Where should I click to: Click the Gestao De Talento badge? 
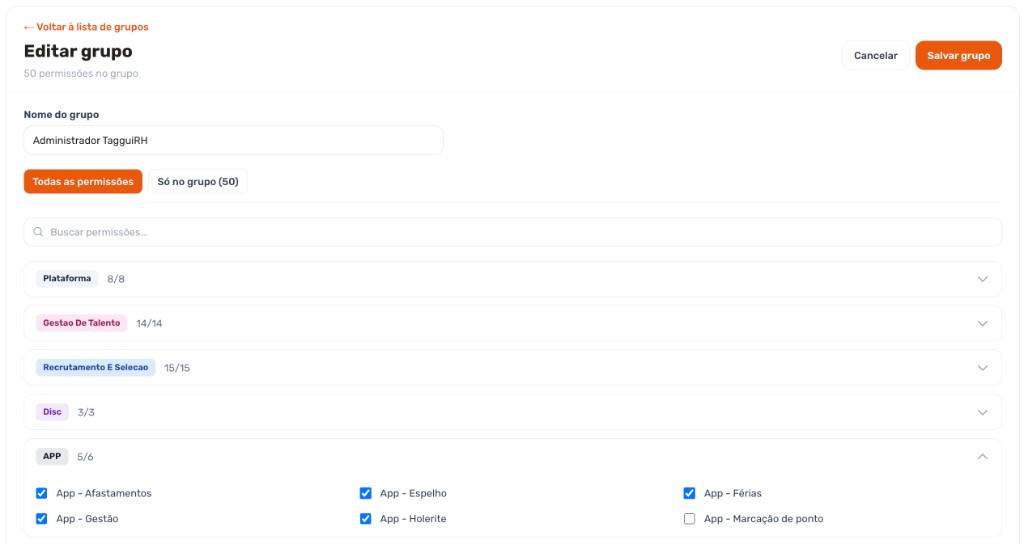click(x=82, y=323)
